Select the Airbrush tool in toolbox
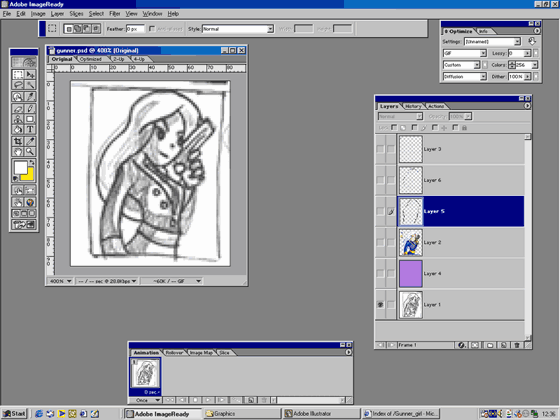The width and height of the screenshot is (560, 420). [30, 97]
